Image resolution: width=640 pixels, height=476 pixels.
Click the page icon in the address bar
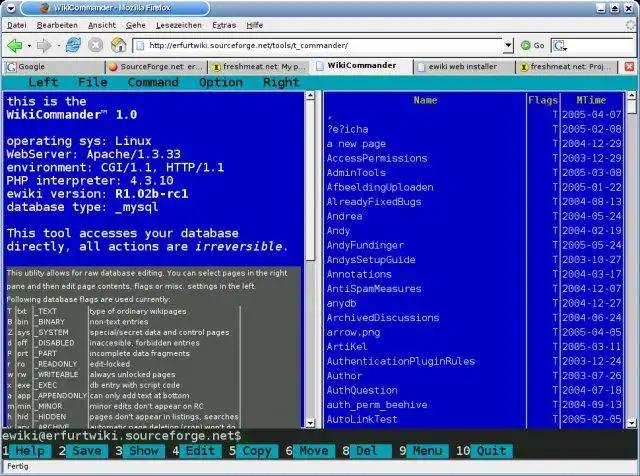click(140, 45)
